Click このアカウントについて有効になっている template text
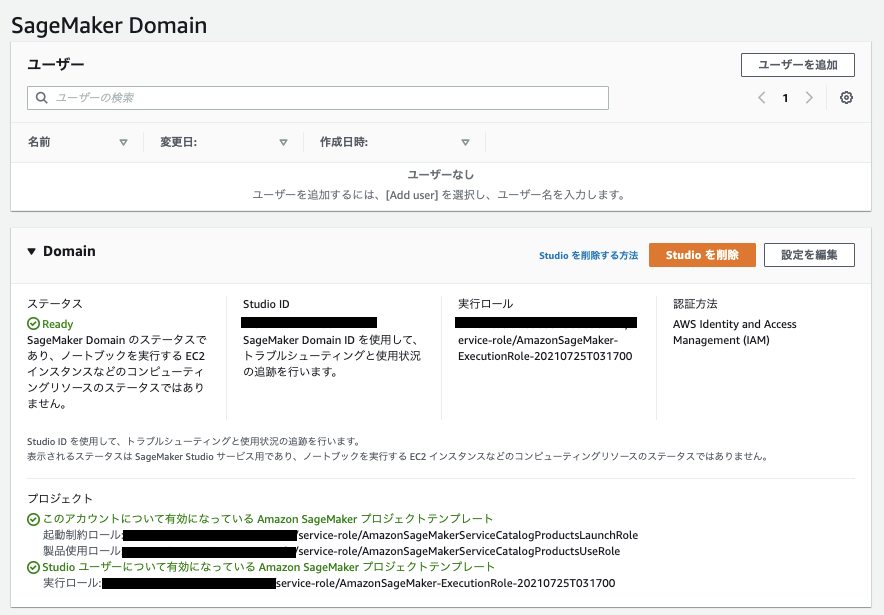Viewport: 884px width, 615px height. [268, 519]
